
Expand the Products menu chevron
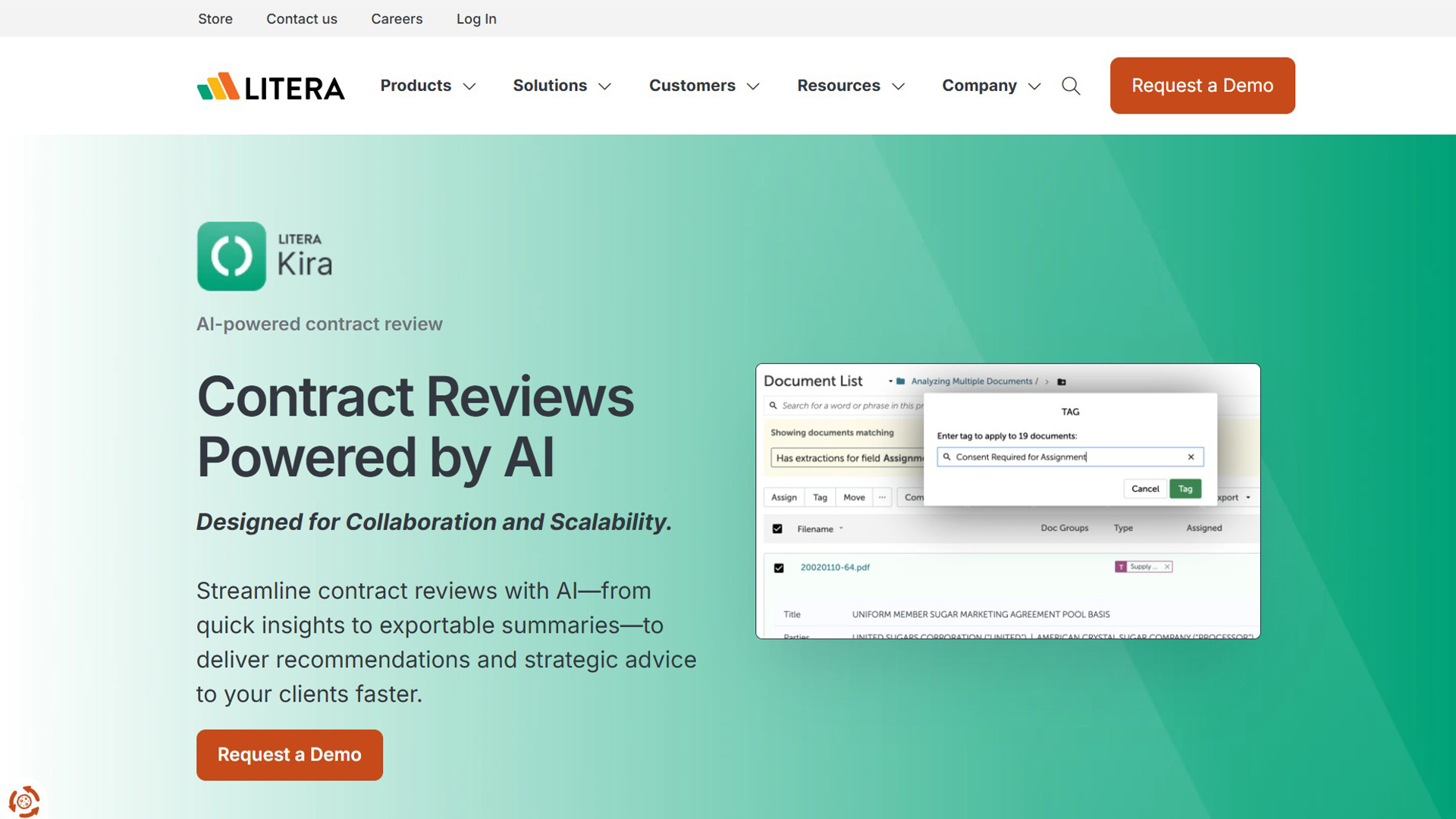click(x=469, y=86)
